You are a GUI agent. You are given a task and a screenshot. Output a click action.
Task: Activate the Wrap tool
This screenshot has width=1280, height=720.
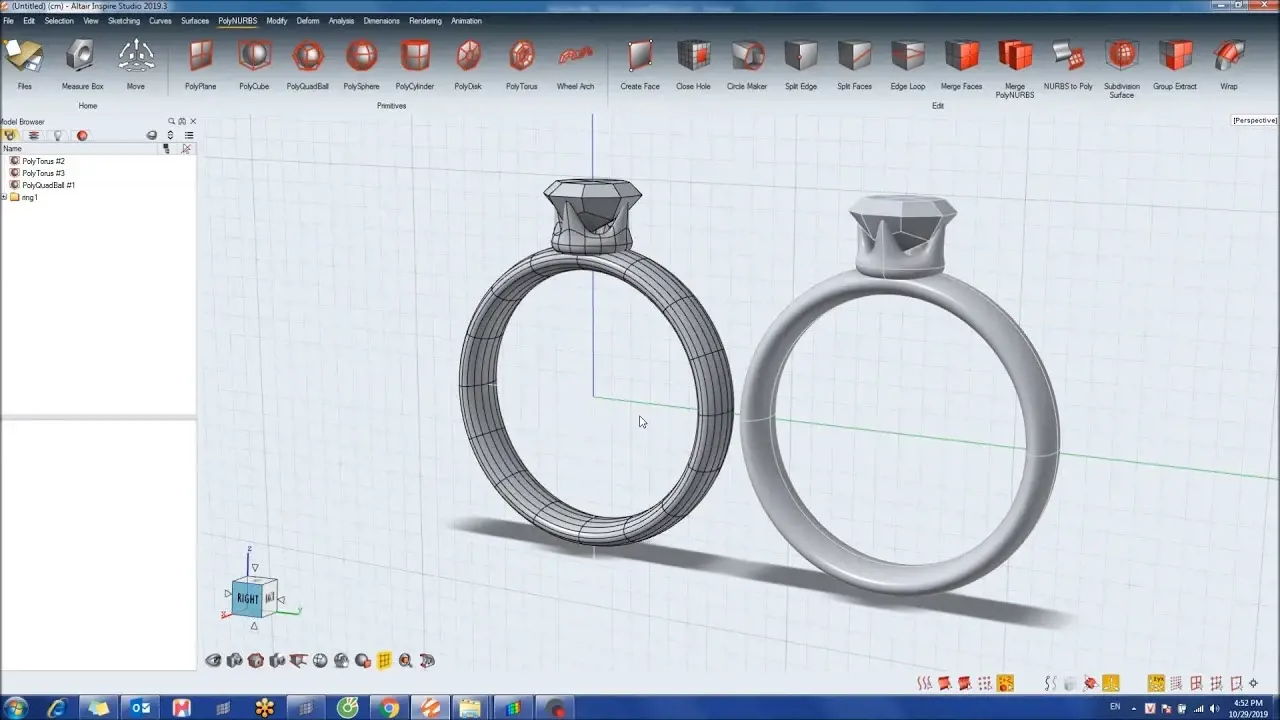(1228, 58)
